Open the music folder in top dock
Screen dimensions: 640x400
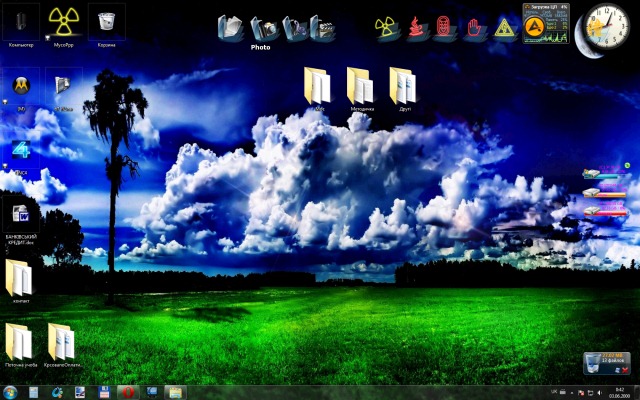coord(294,29)
